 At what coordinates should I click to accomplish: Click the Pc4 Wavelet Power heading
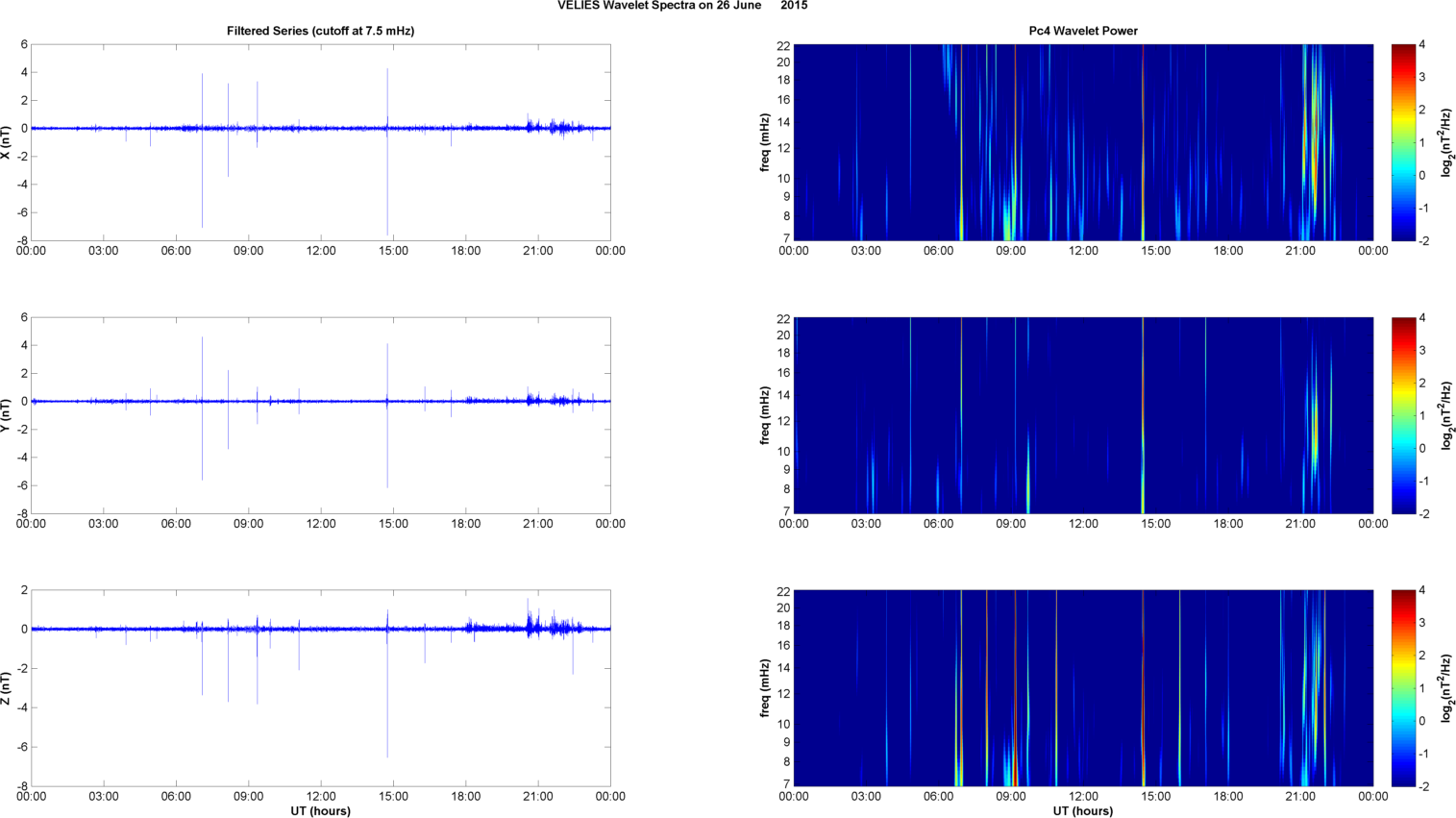pyautogui.click(x=1083, y=31)
